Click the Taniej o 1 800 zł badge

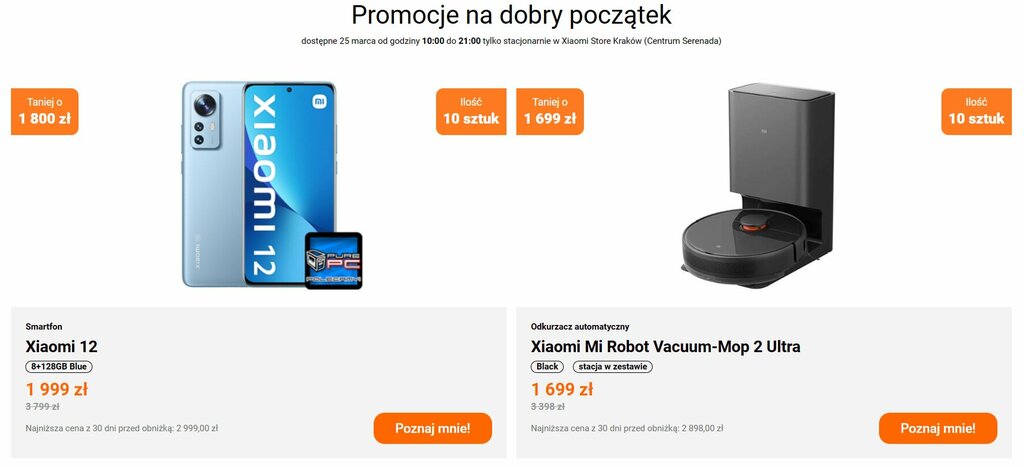(x=44, y=112)
